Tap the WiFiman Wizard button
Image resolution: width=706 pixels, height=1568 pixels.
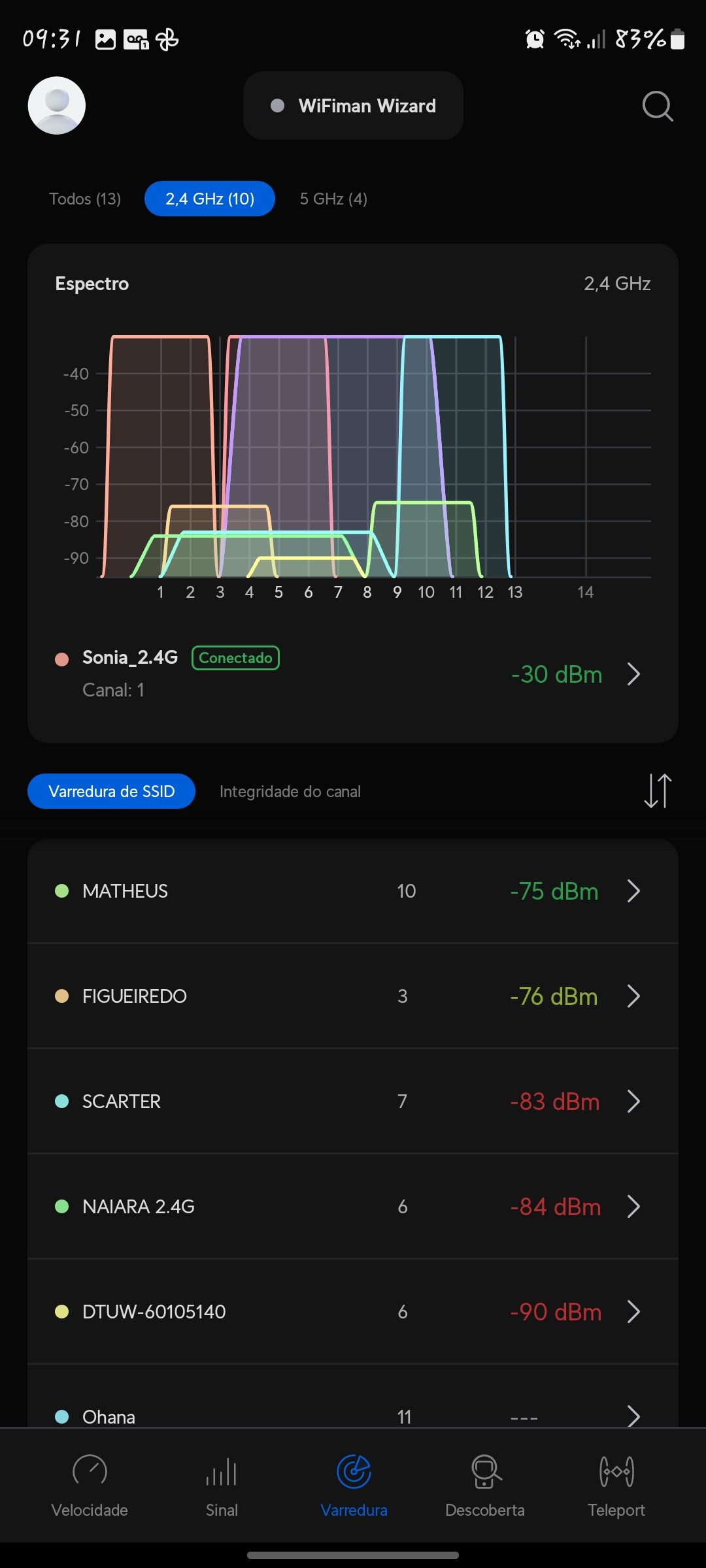353,106
